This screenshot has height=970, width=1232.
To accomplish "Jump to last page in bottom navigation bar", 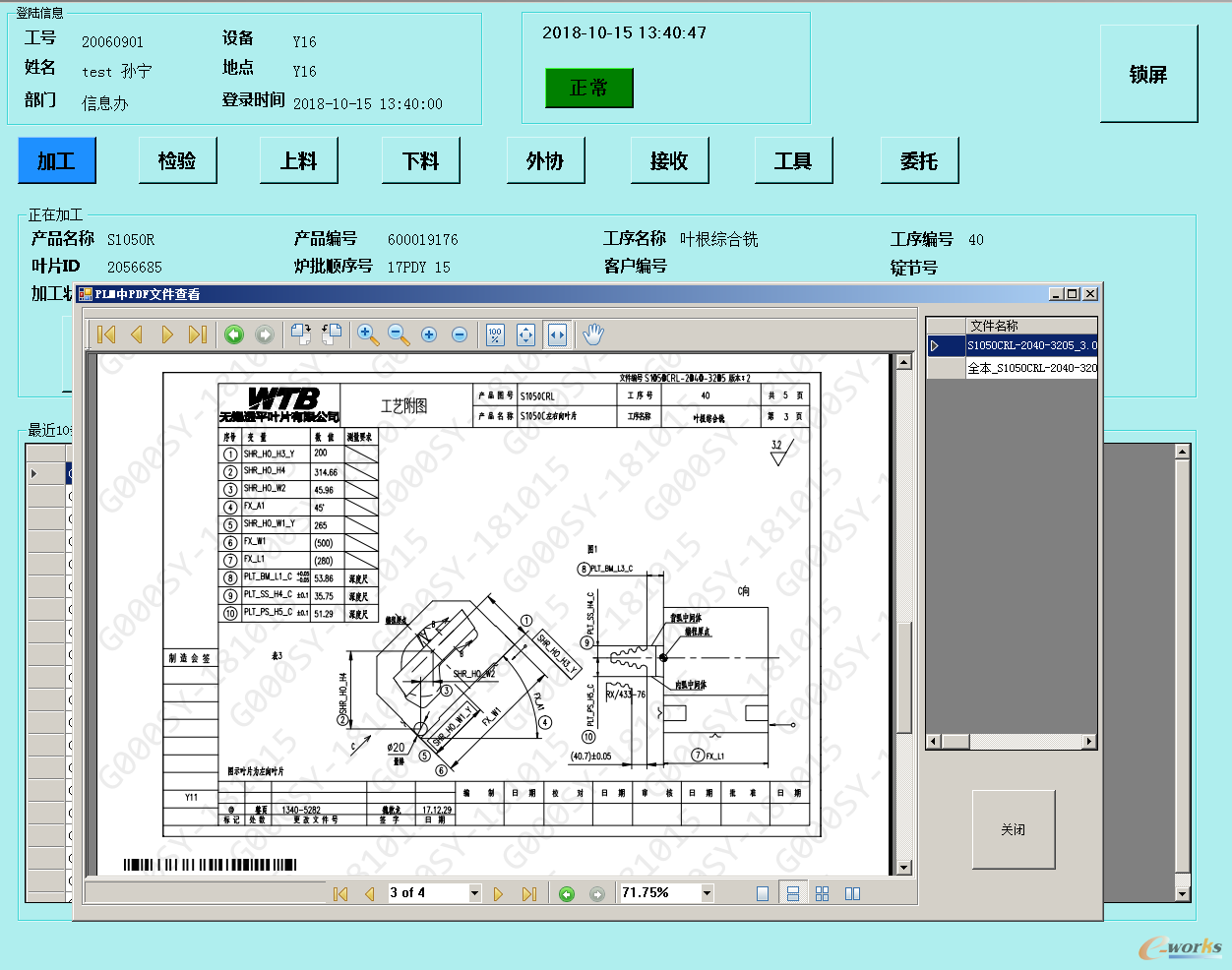I will pyautogui.click(x=529, y=893).
